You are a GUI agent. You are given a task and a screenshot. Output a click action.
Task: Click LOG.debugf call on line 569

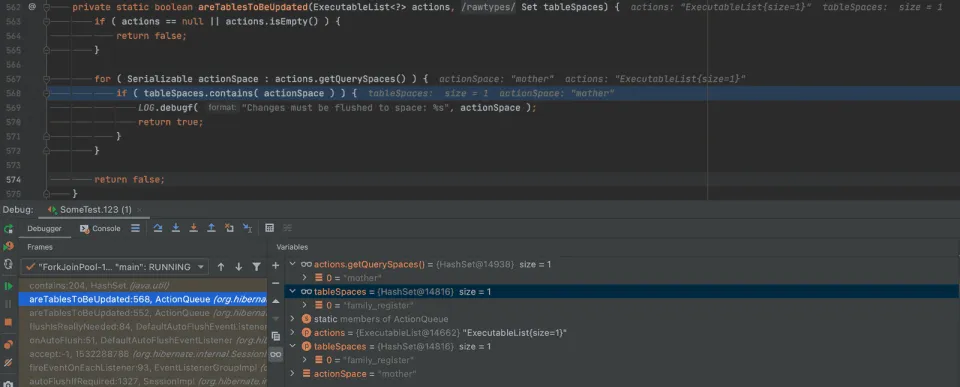pos(168,108)
